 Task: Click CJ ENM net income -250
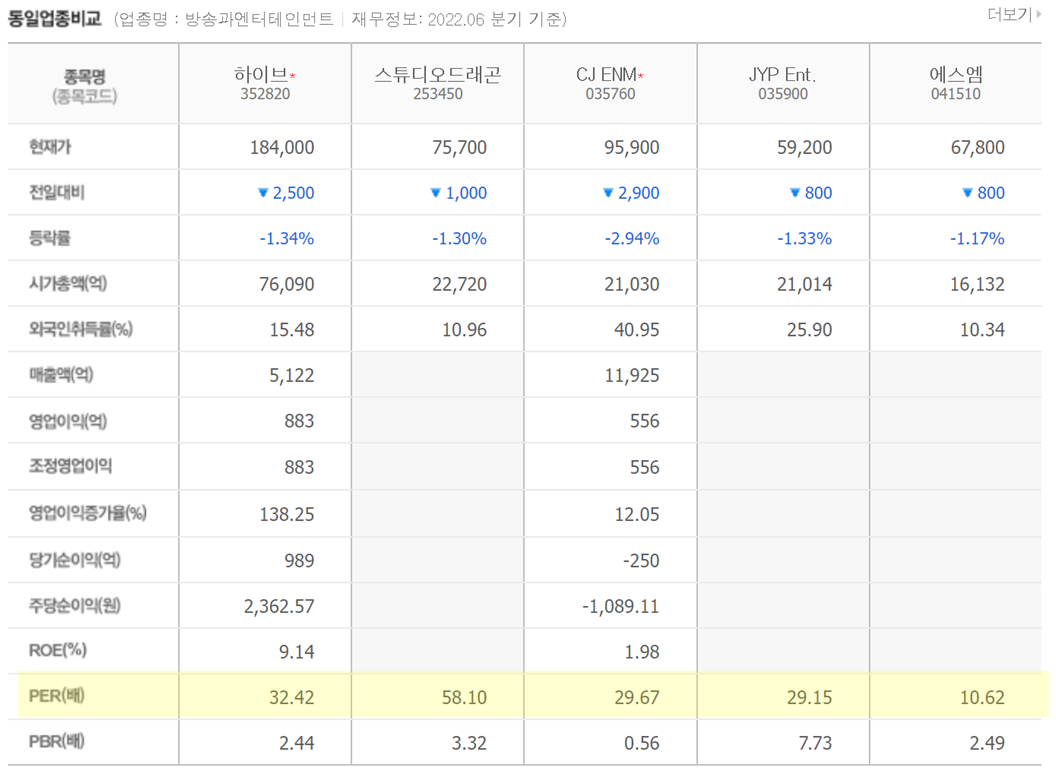pyautogui.click(x=641, y=560)
